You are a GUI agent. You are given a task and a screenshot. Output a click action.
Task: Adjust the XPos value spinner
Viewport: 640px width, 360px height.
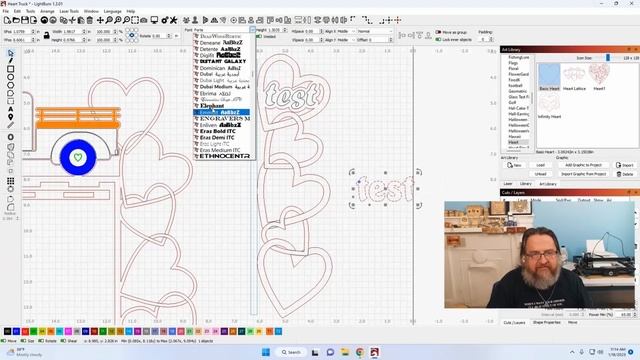34,31
